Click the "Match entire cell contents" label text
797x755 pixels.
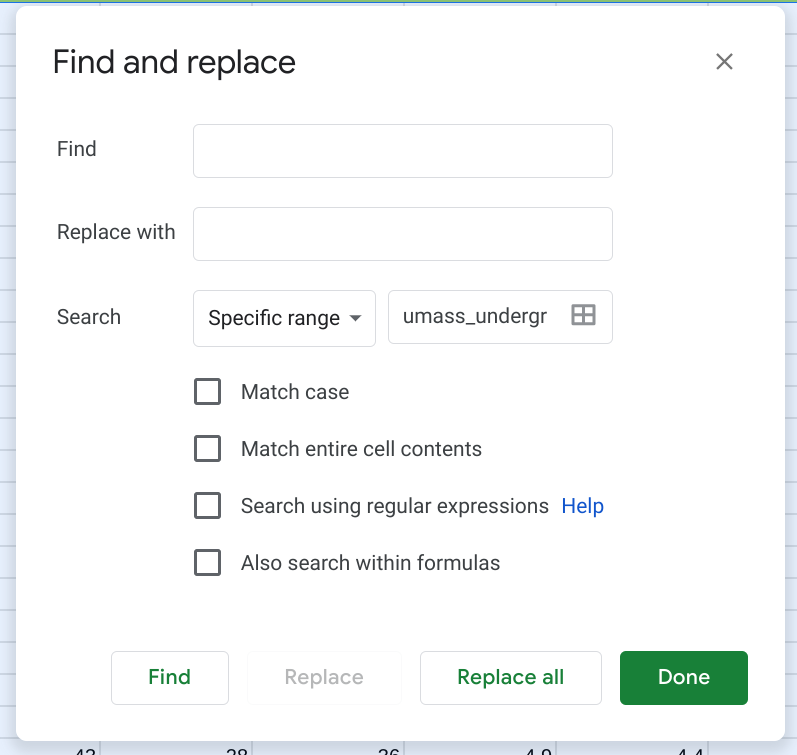361,449
